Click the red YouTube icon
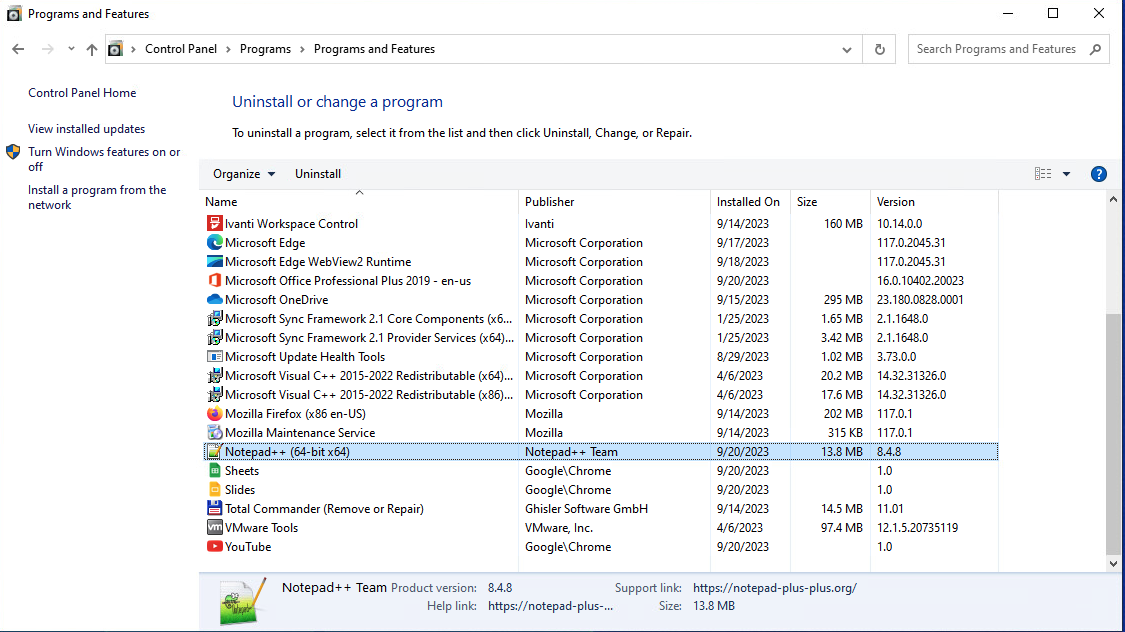 (x=214, y=546)
